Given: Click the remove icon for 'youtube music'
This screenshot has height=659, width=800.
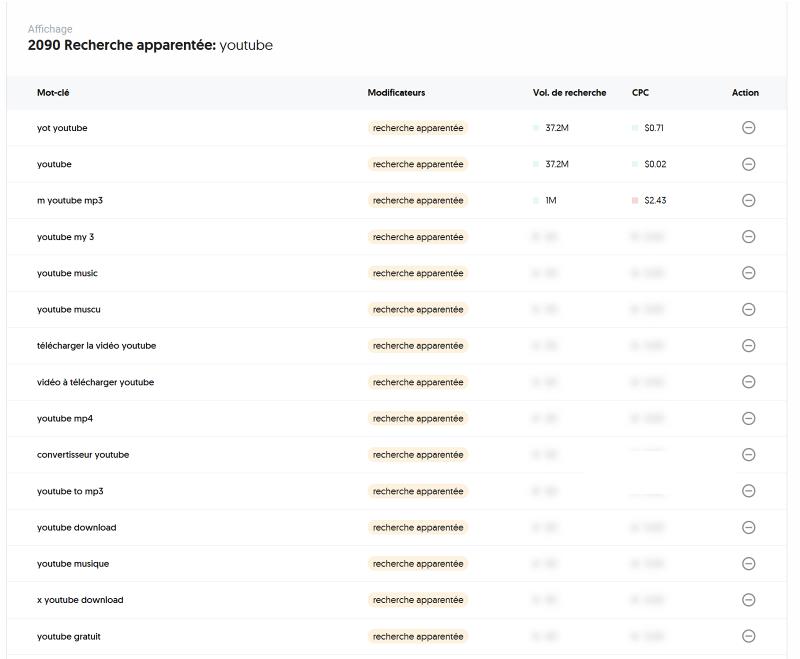Looking at the screenshot, I should (x=748, y=273).
